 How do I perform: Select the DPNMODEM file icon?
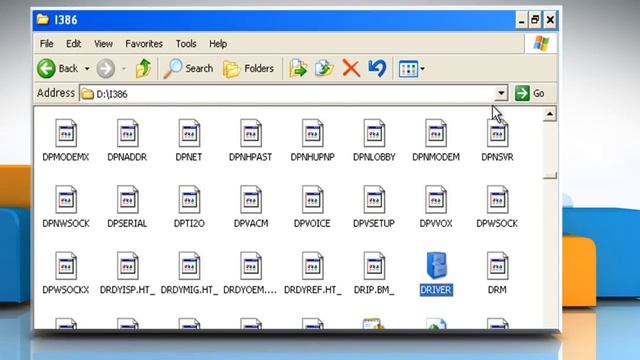pyautogui.click(x=436, y=133)
